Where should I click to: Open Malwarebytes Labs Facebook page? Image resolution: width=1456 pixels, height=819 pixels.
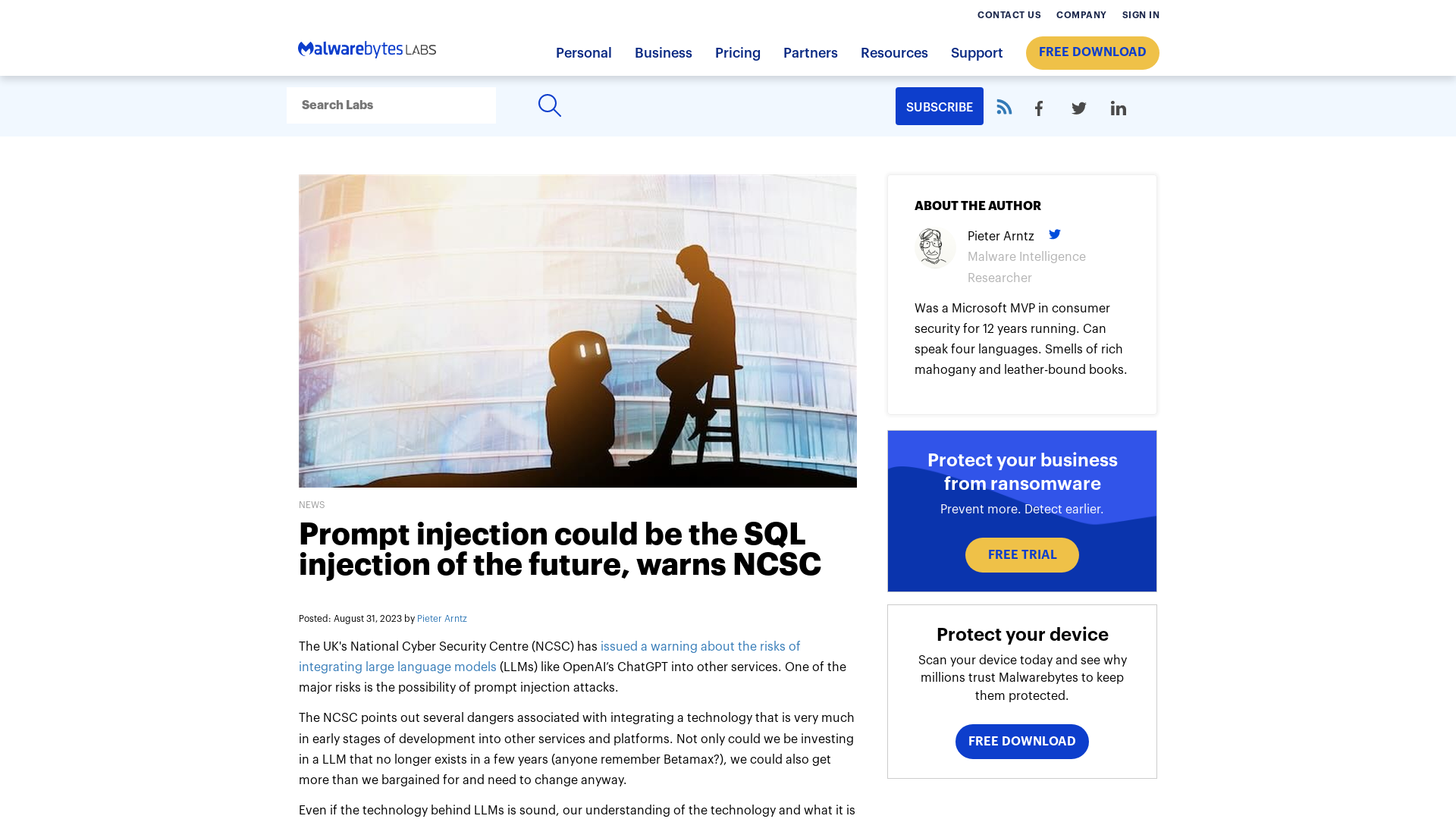click(1038, 108)
